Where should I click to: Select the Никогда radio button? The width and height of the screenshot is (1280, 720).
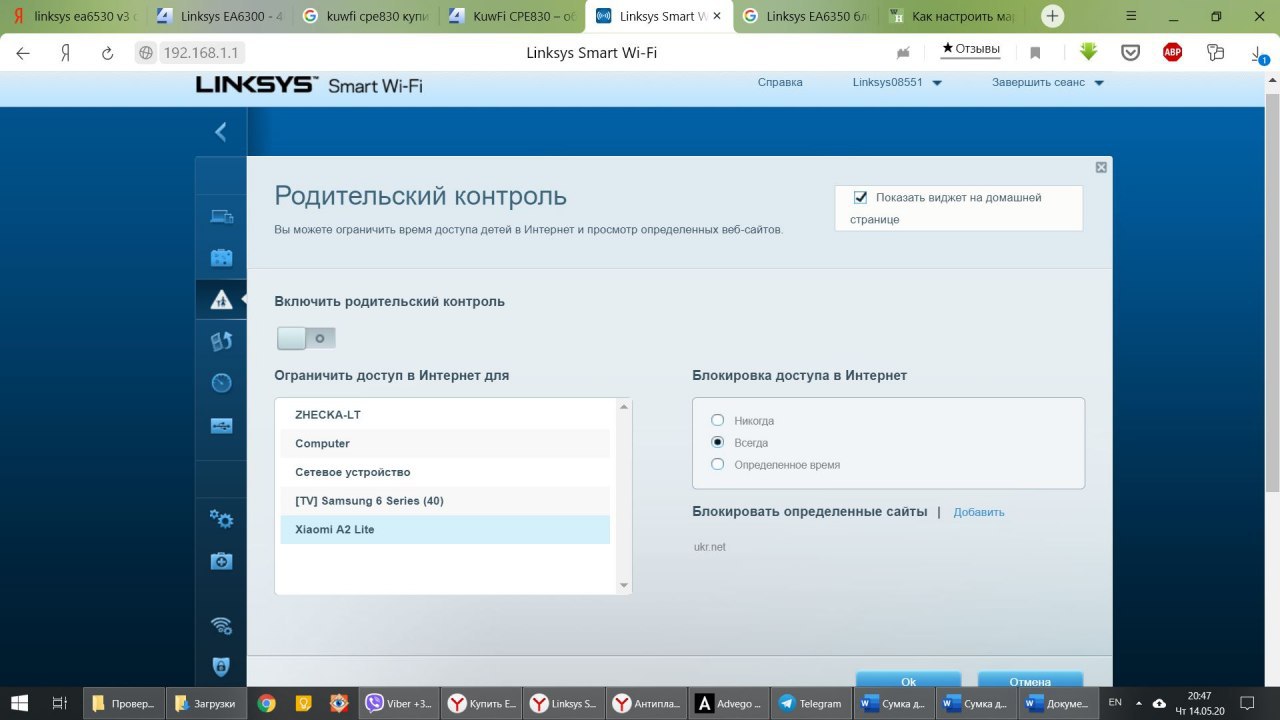click(717, 420)
